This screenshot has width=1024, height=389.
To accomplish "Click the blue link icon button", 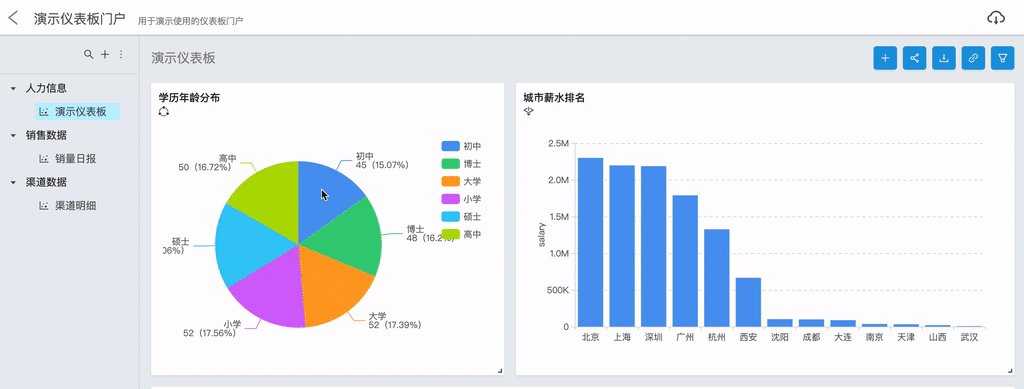I will click(x=973, y=58).
